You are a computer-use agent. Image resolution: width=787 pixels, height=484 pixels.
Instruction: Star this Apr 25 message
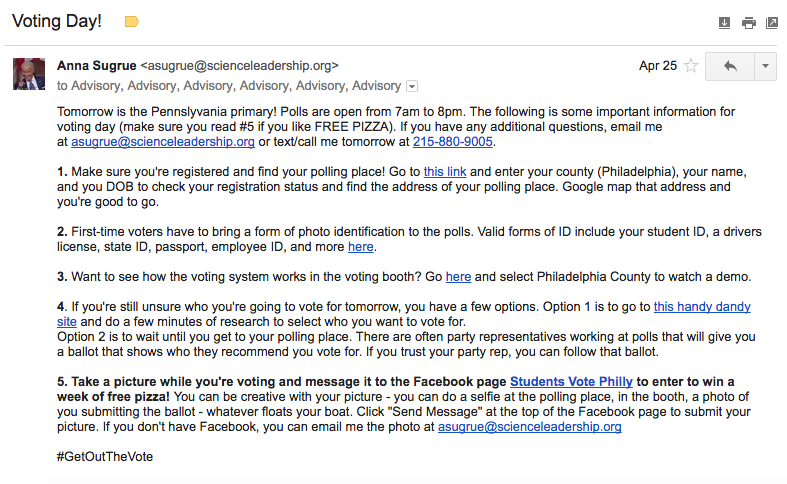click(x=690, y=66)
